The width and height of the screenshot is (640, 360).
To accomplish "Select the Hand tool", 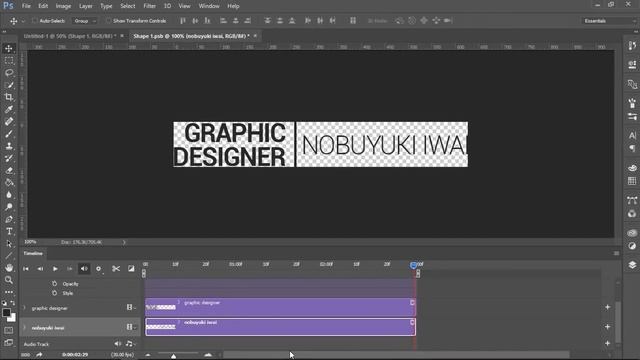I will tap(9, 268).
